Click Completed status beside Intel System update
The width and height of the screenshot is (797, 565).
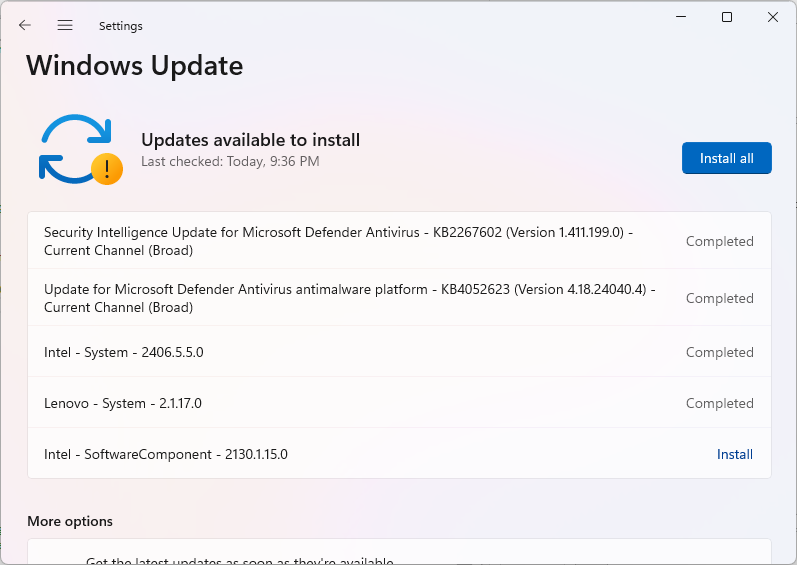point(719,352)
